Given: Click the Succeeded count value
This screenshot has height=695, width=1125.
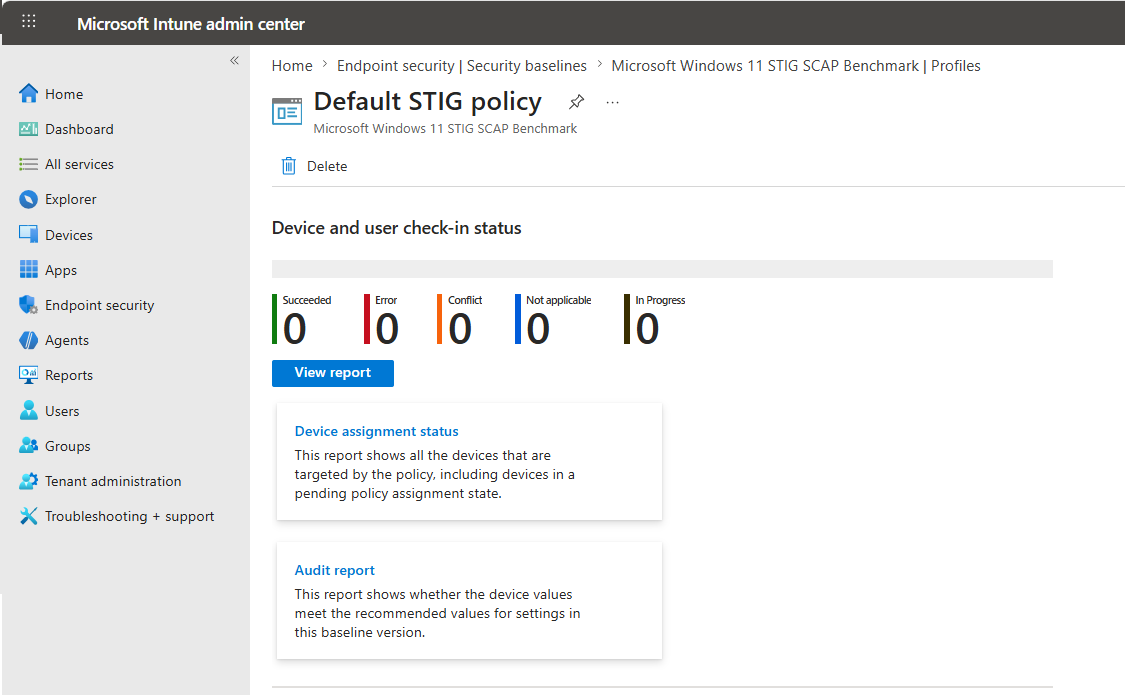Looking at the screenshot, I should click(x=294, y=329).
